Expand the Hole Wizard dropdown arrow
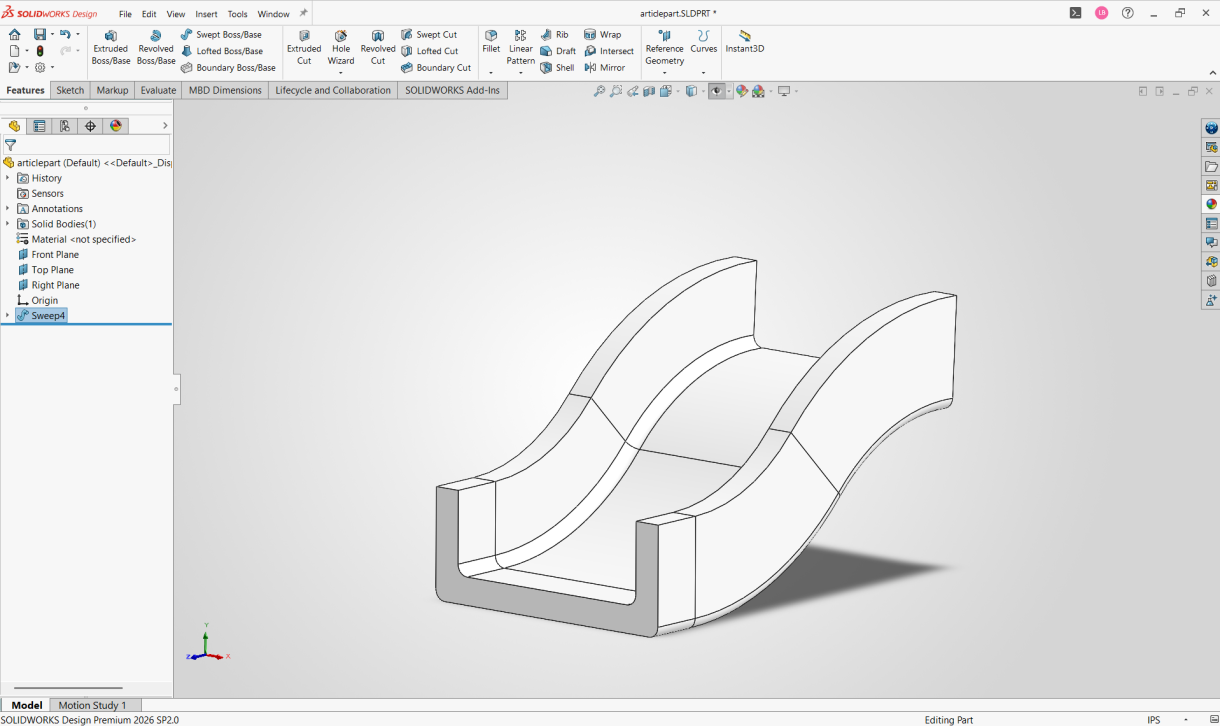This screenshot has width=1220, height=726. pos(341,72)
